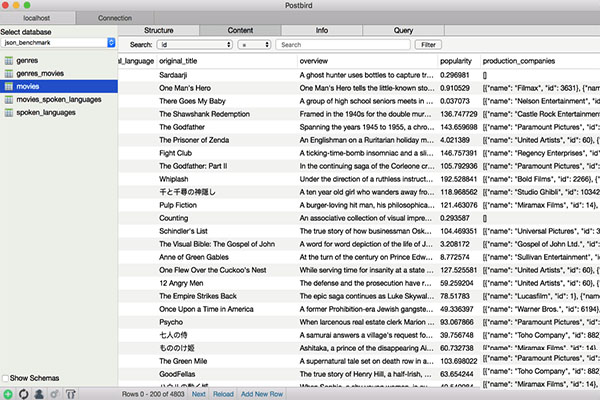Click the genres_movies table icon

[x=8, y=74]
